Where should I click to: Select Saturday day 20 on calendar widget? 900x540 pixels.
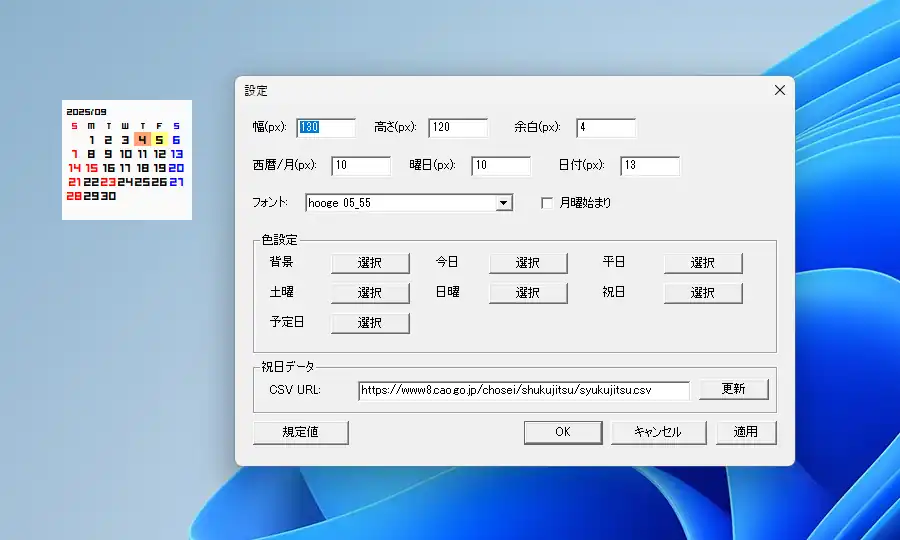[x=176, y=168]
